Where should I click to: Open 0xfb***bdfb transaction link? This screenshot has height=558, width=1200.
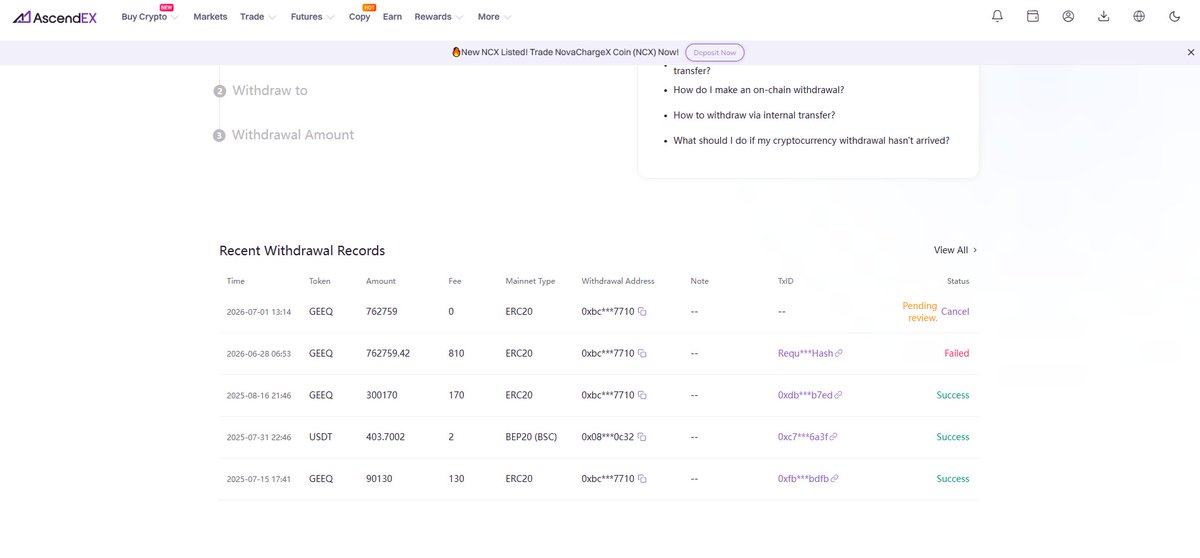pyautogui.click(x=803, y=480)
